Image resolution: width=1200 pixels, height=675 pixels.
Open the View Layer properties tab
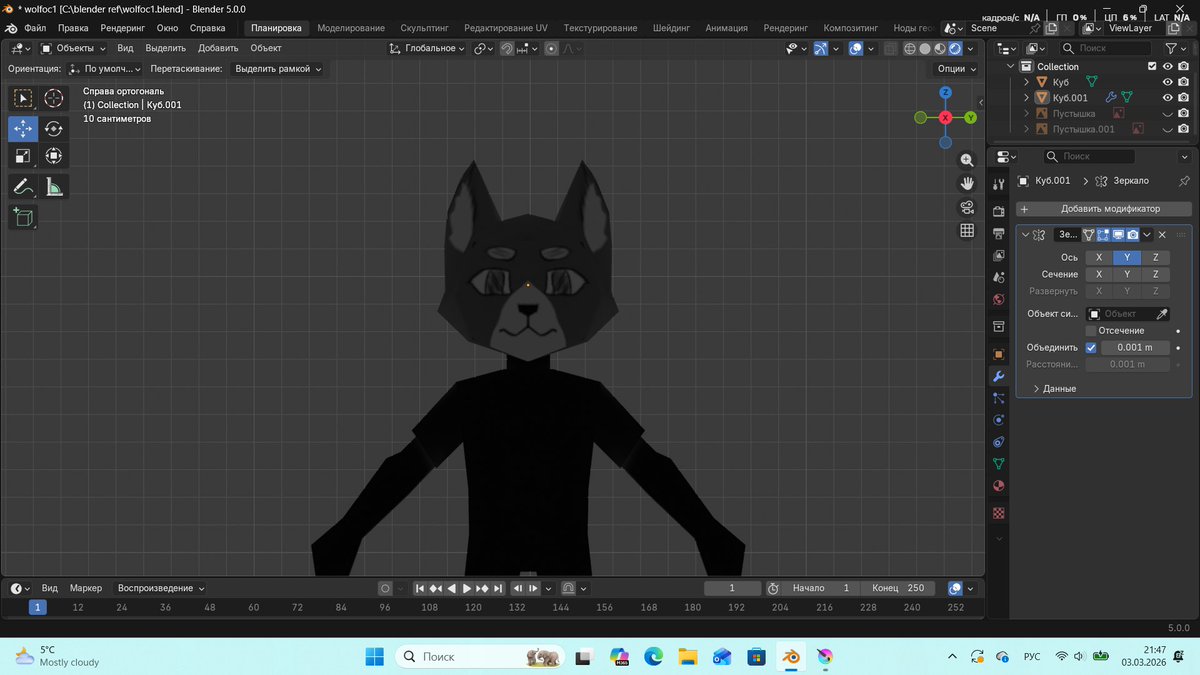pyautogui.click(x=998, y=255)
